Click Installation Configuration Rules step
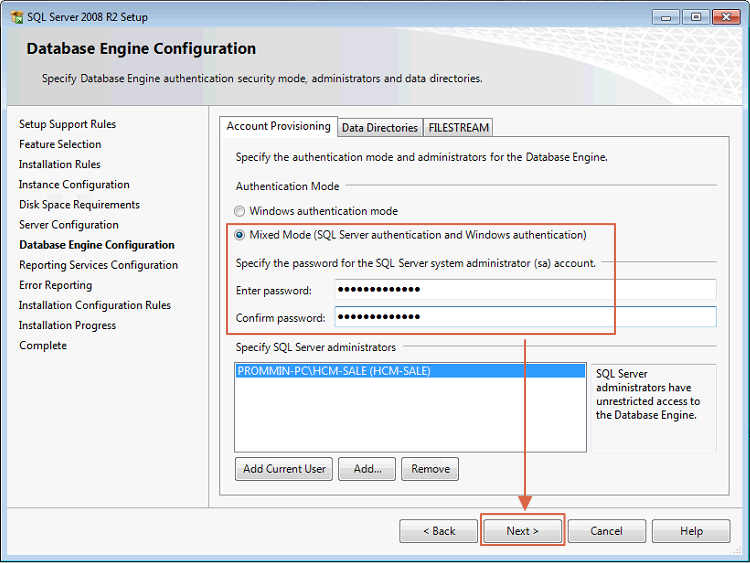Screen dimensions: 750x563 95,305
